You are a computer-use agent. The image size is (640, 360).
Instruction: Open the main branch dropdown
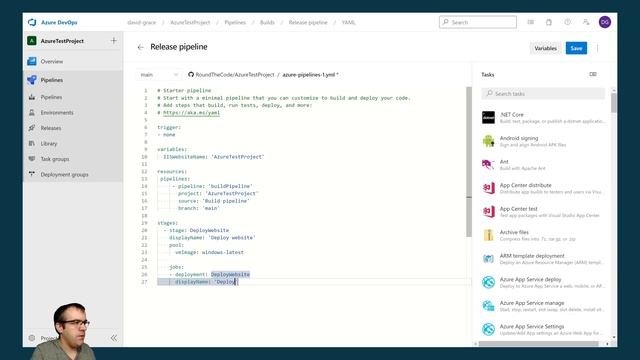click(x=159, y=75)
